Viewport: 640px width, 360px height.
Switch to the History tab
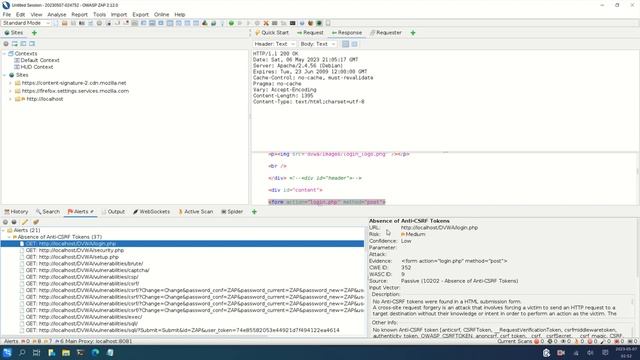tap(16, 211)
